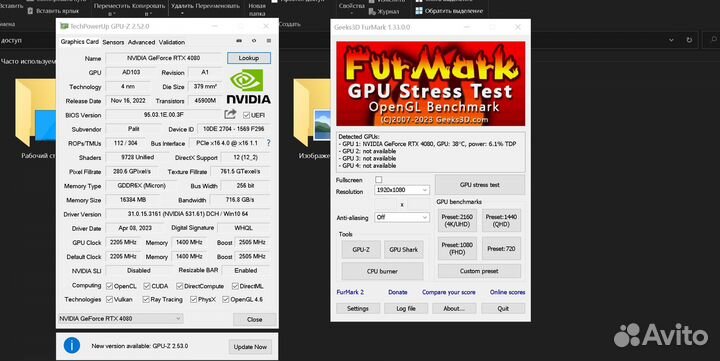
Task: Open the Online scores link
Action: pyautogui.click(x=507, y=292)
